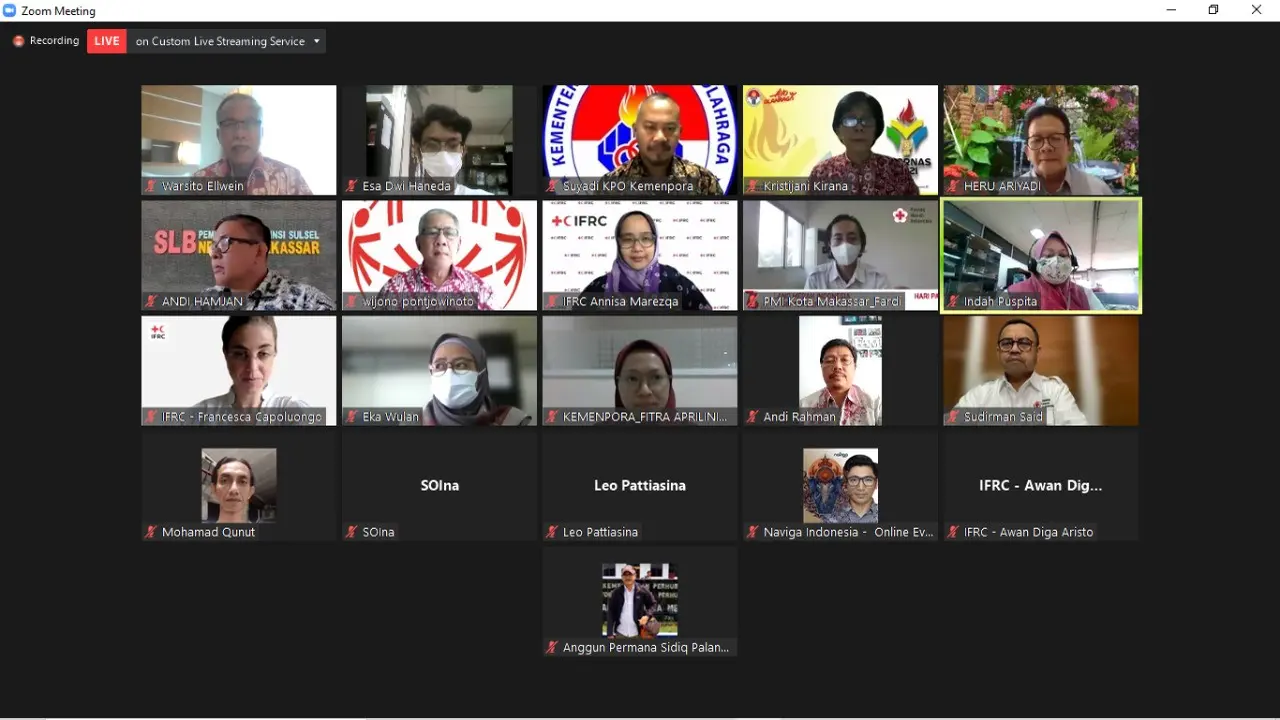Click muted mic icon beside SOIna name label
This screenshot has width=1280, height=720.
click(x=351, y=532)
